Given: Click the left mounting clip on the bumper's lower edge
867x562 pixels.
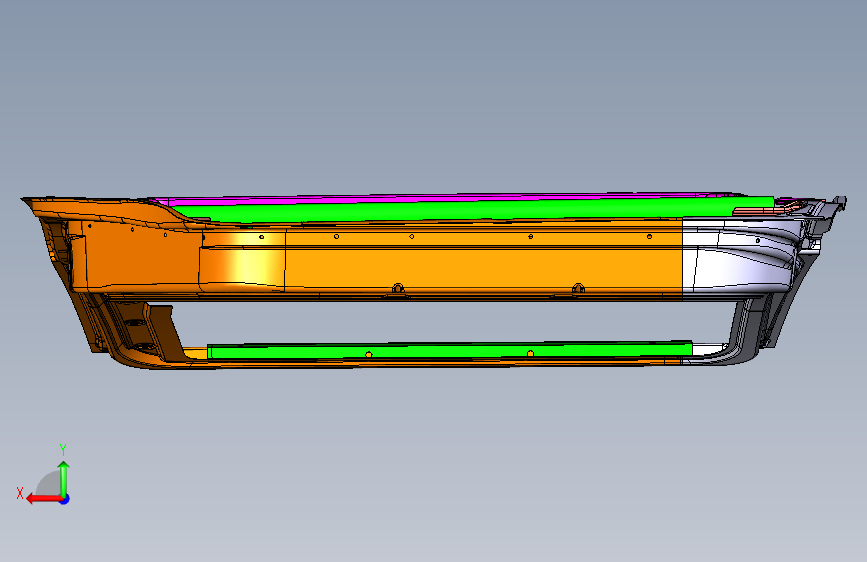Looking at the screenshot, I should coord(398,289).
